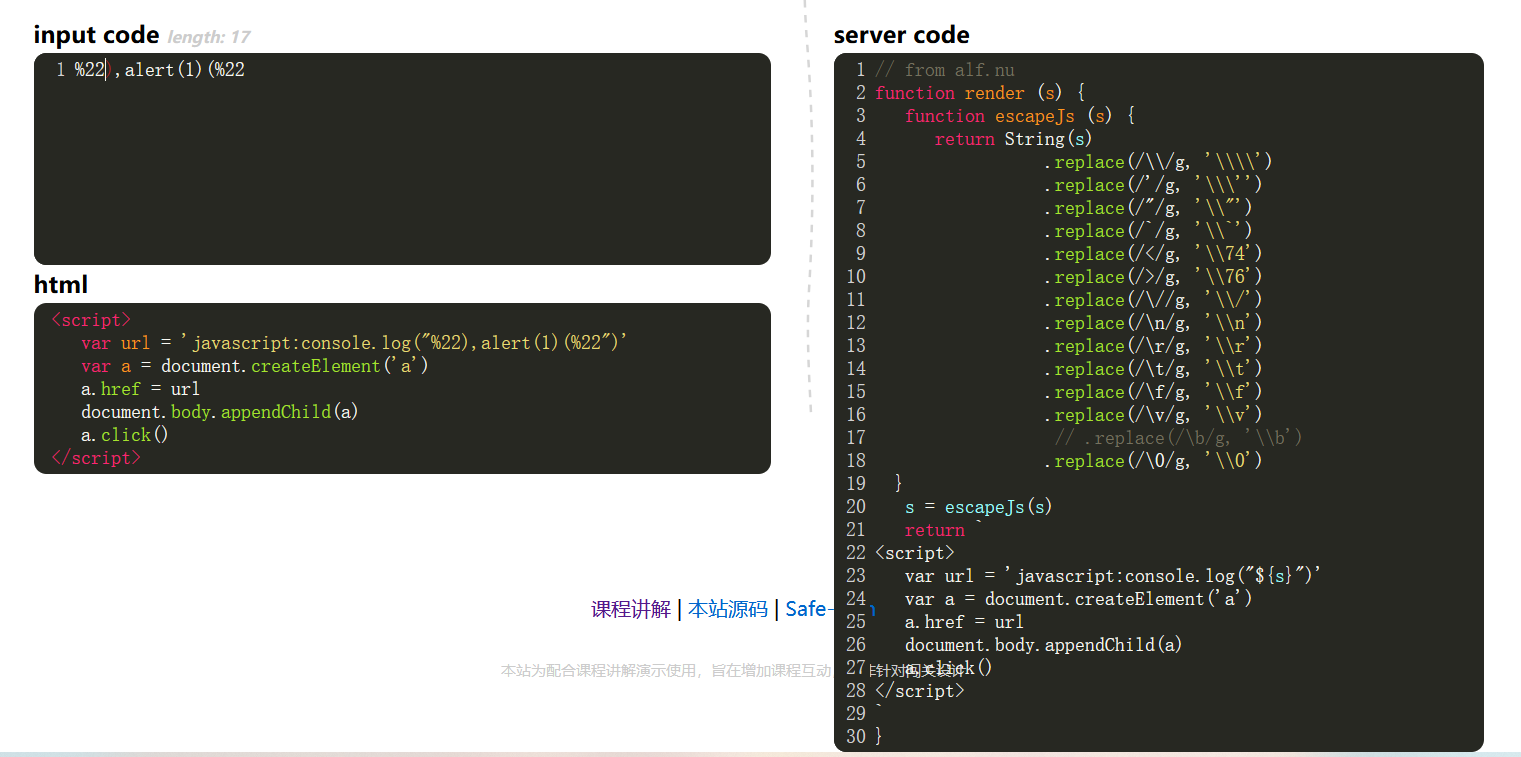Click 's = escapeJs(s)' line

coord(979,507)
